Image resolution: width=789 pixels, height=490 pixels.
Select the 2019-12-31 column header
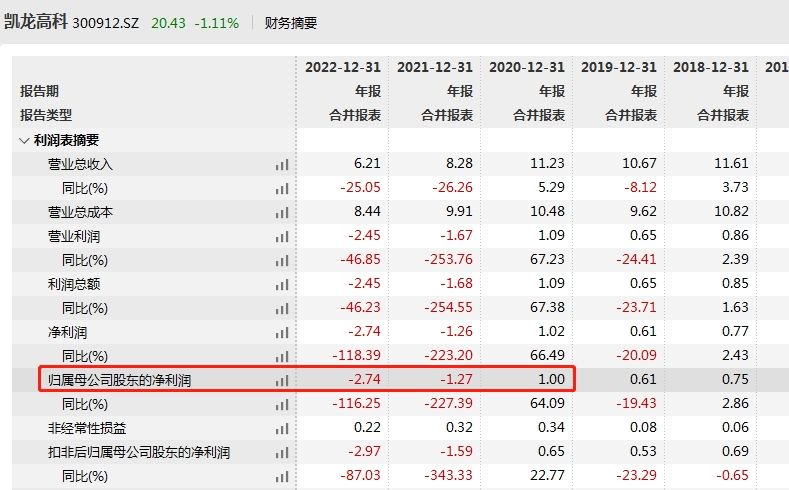tap(619, 67)
